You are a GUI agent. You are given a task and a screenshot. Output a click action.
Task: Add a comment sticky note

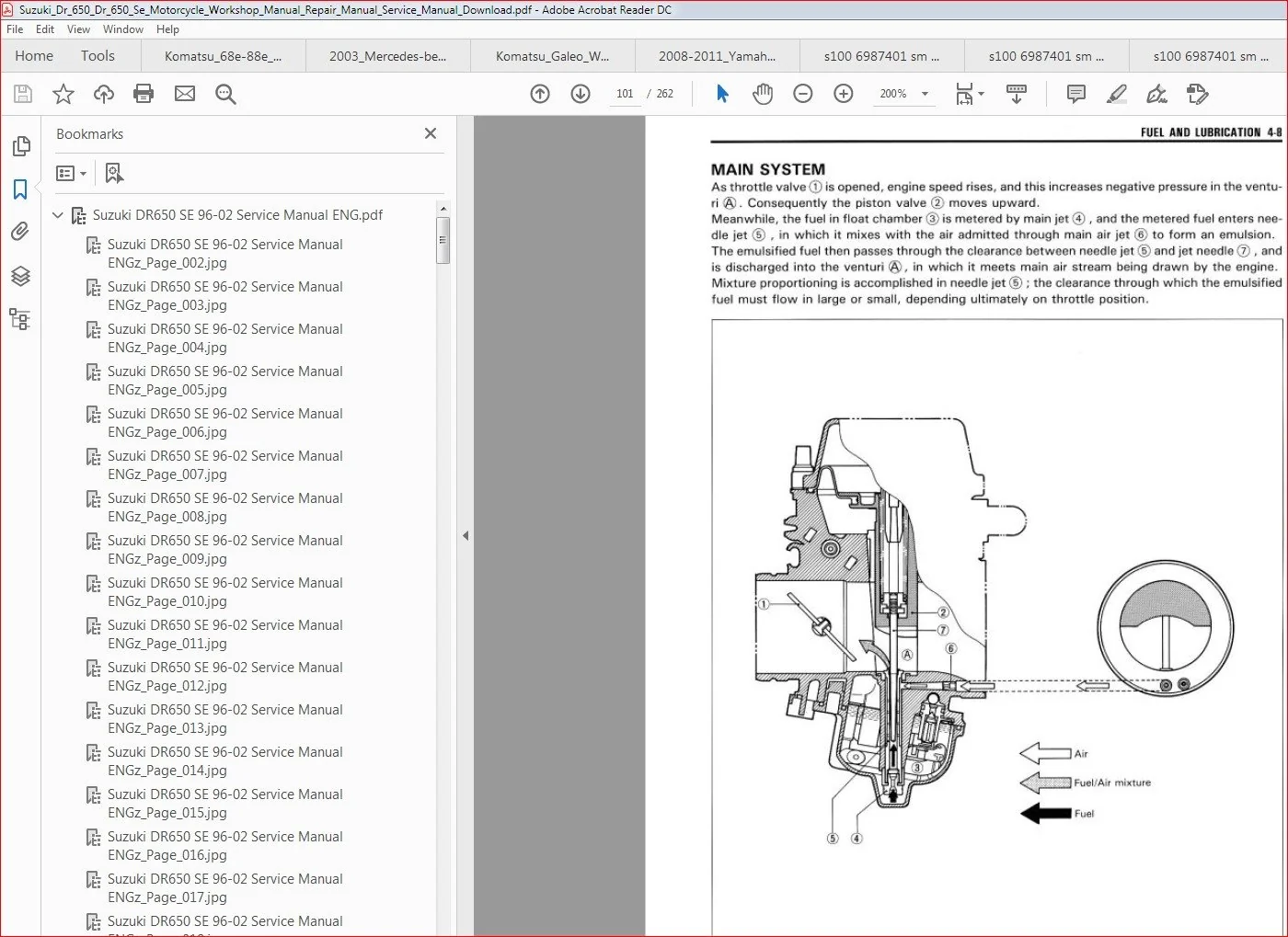click(x=1075, y=94)
